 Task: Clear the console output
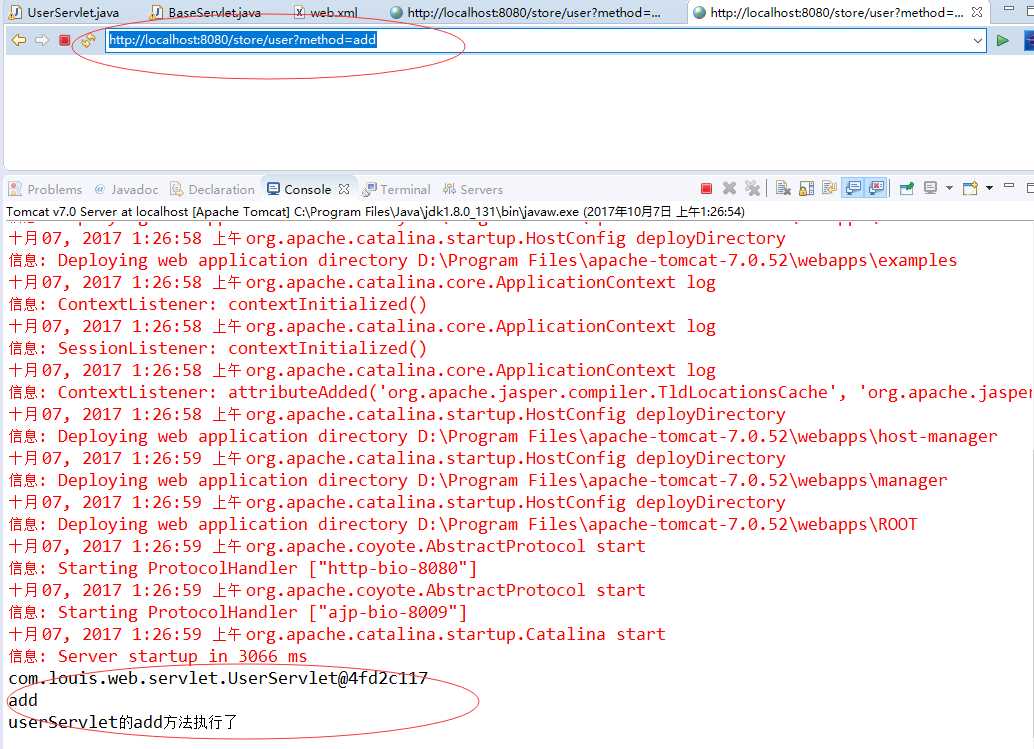click(x=783, y=189)
